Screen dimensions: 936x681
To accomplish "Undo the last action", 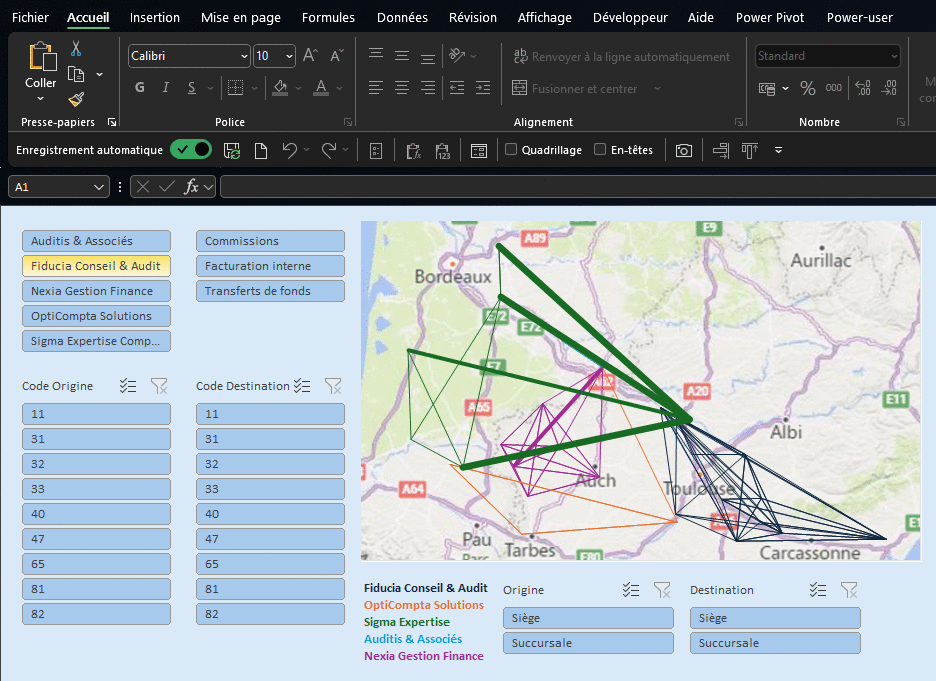I will point(290,150).
